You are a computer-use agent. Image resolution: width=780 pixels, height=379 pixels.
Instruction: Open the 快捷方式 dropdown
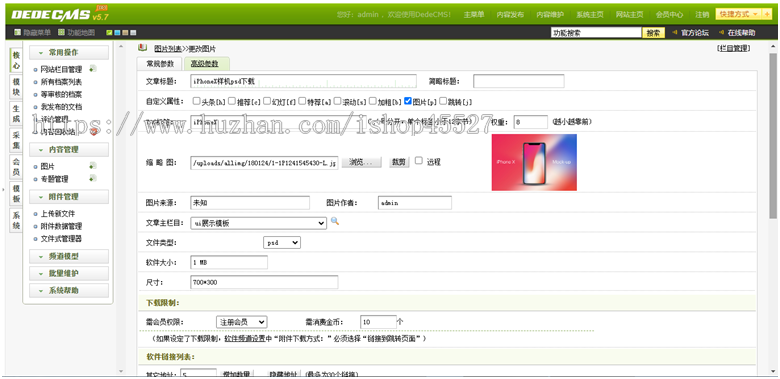(x=739, y=14)
